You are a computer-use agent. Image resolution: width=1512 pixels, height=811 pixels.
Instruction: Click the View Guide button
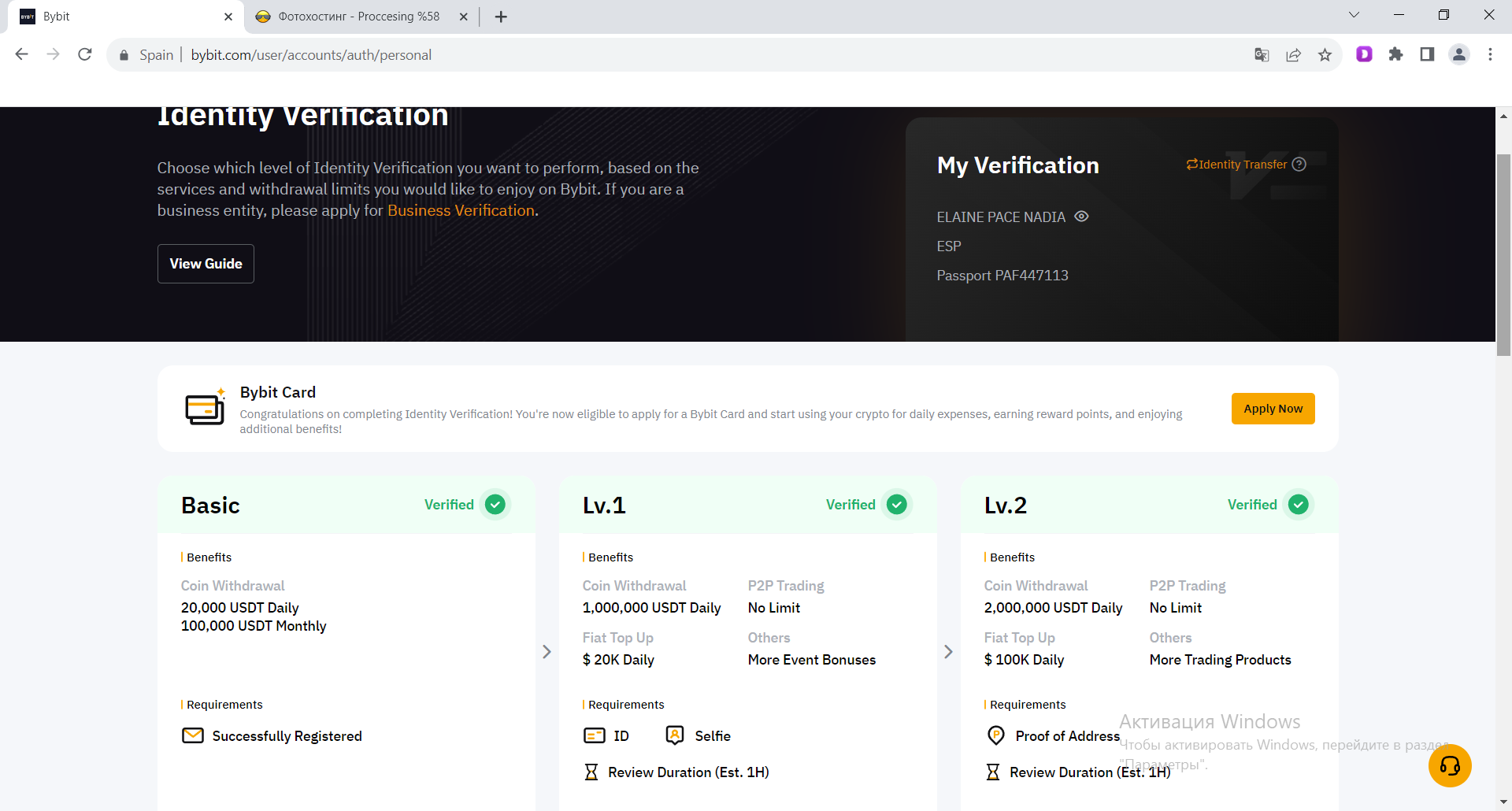click(x=206, y=264)
